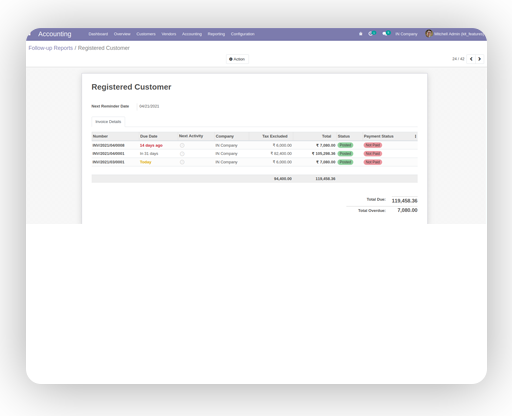Screen dimensions: 512x416
Task: Open optional columns menu in table header
Action: click(x=415, y=136)
